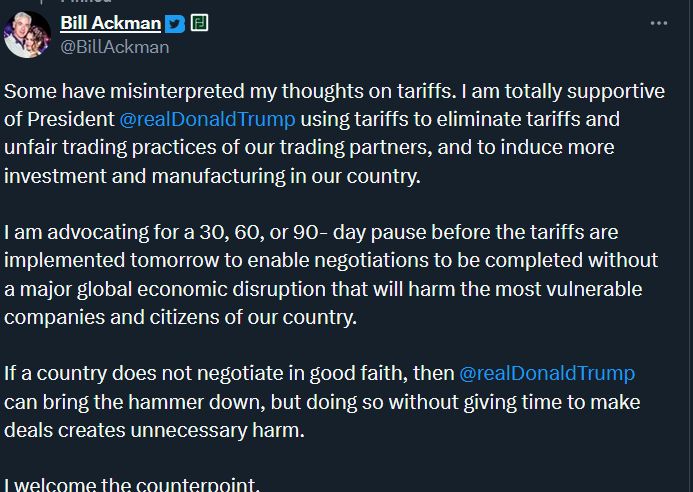693x492 pixels.
Task: Click the @BillAckman handle
Action: [114, 47]
